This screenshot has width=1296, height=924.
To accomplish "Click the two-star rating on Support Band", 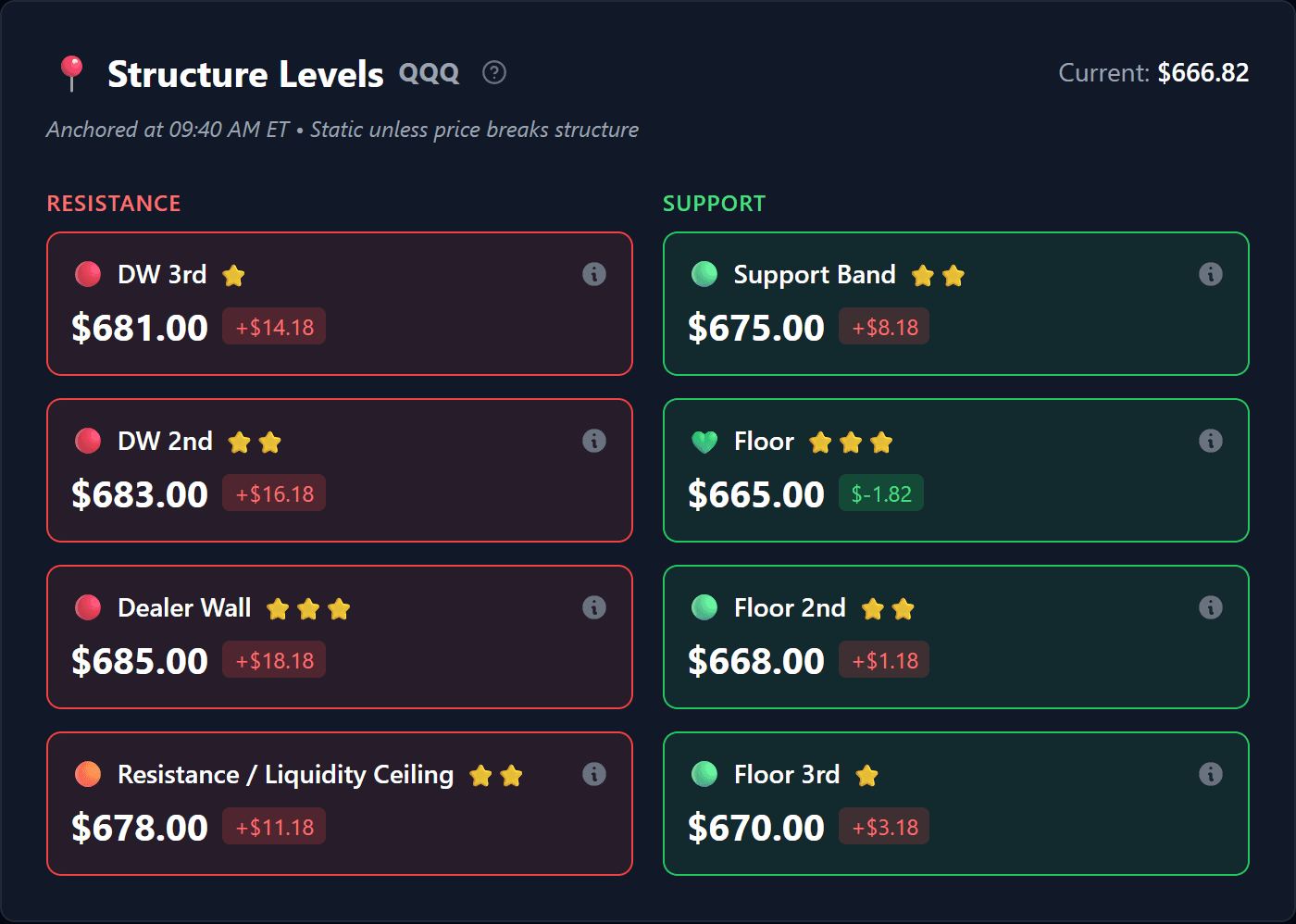I will point(938,275).
